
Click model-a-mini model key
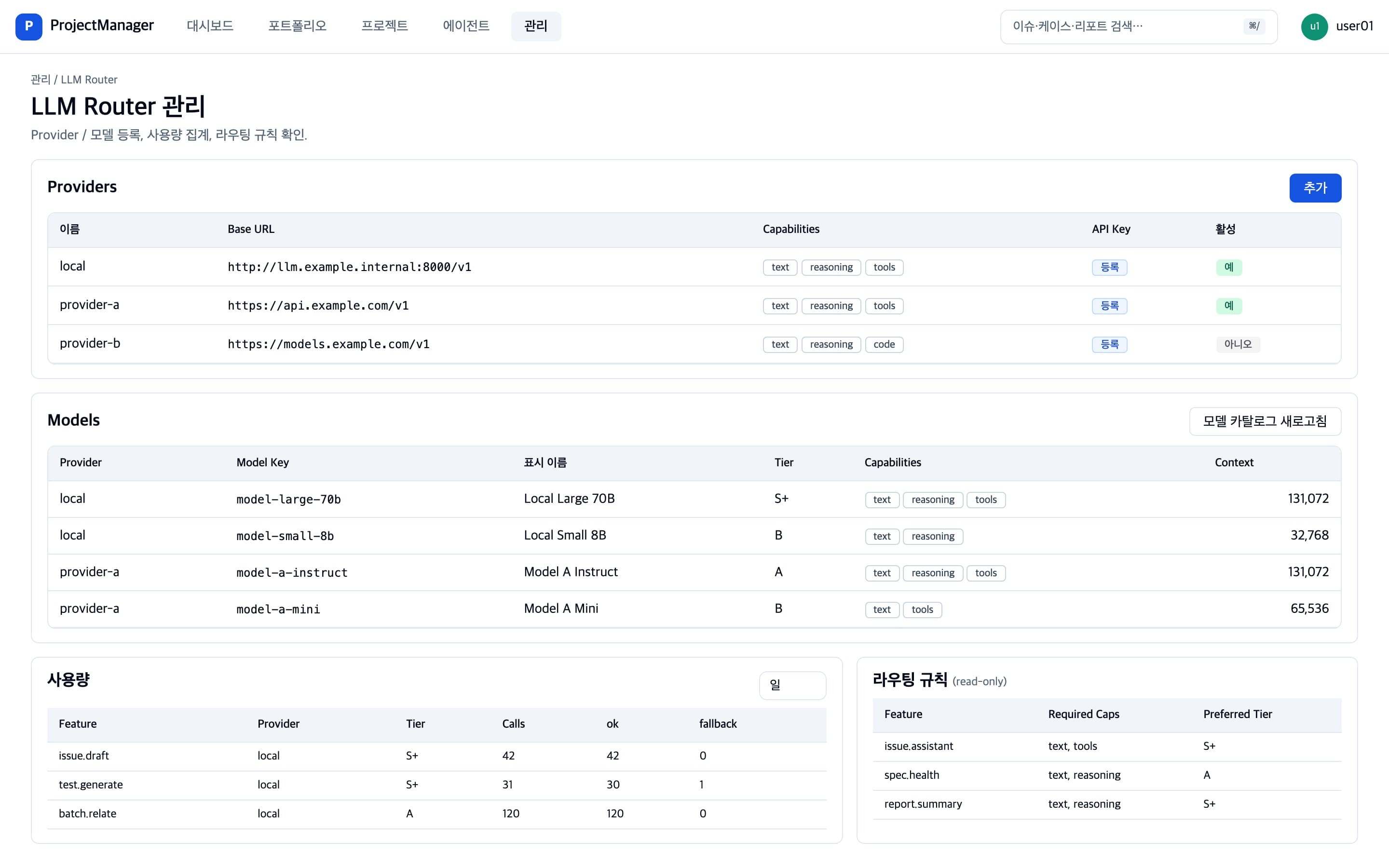click(x=278, y=610)
